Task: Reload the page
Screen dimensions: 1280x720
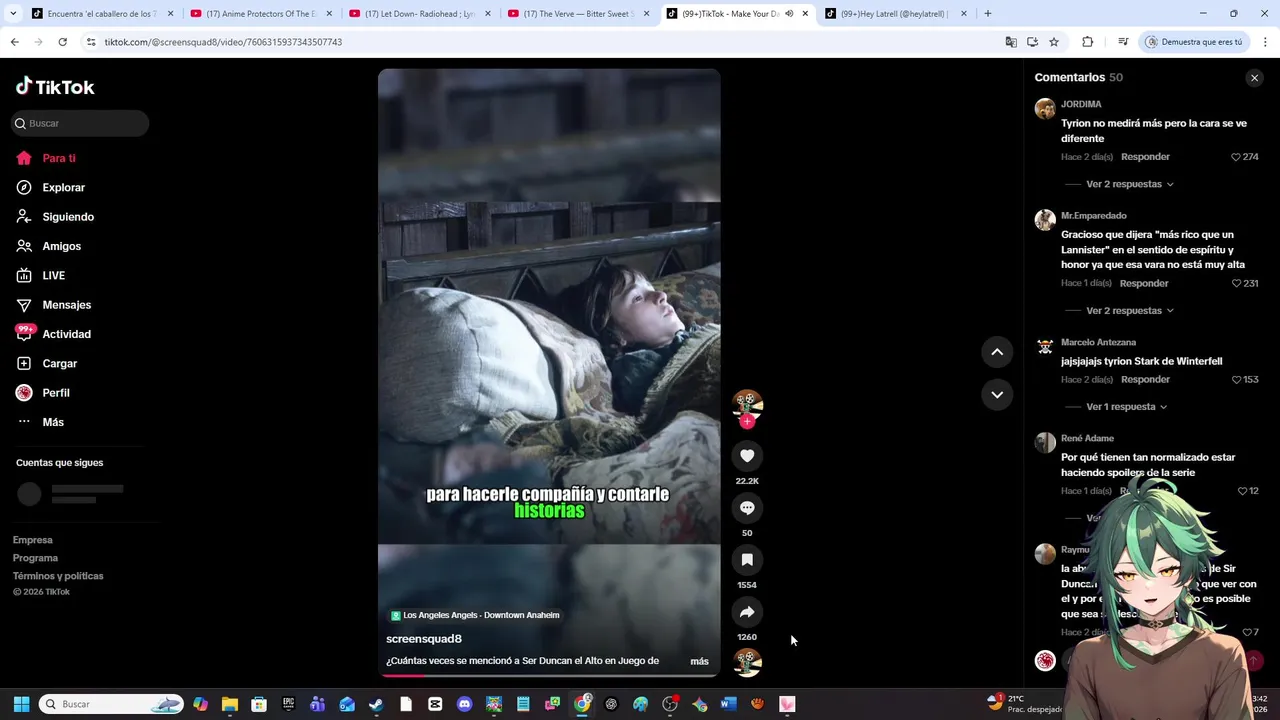Action: (62, 42)
